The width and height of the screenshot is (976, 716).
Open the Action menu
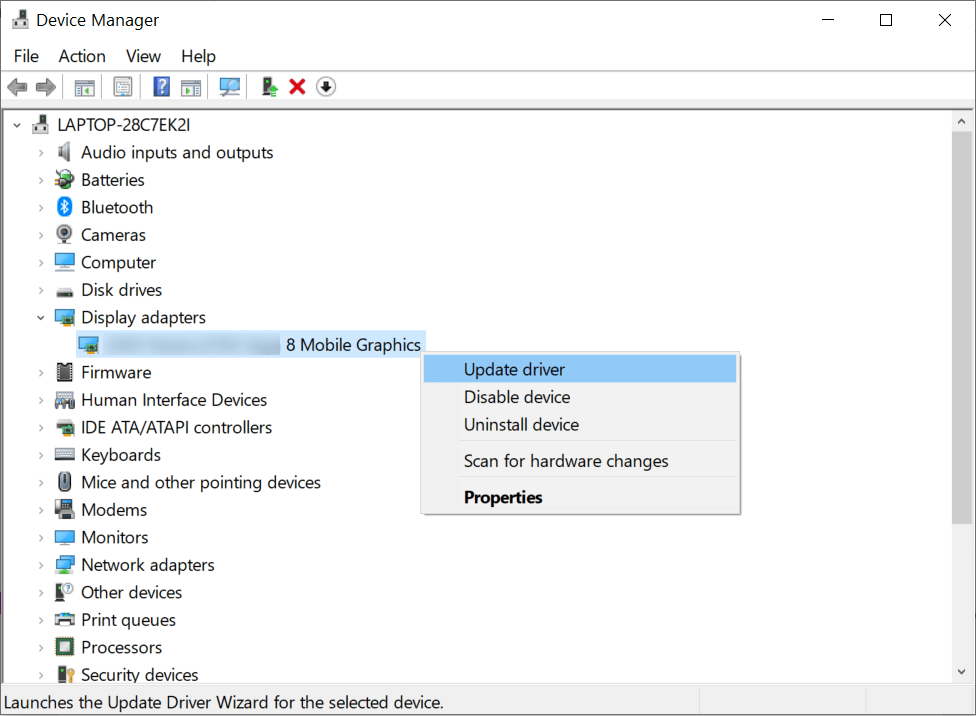coord(82,56)
